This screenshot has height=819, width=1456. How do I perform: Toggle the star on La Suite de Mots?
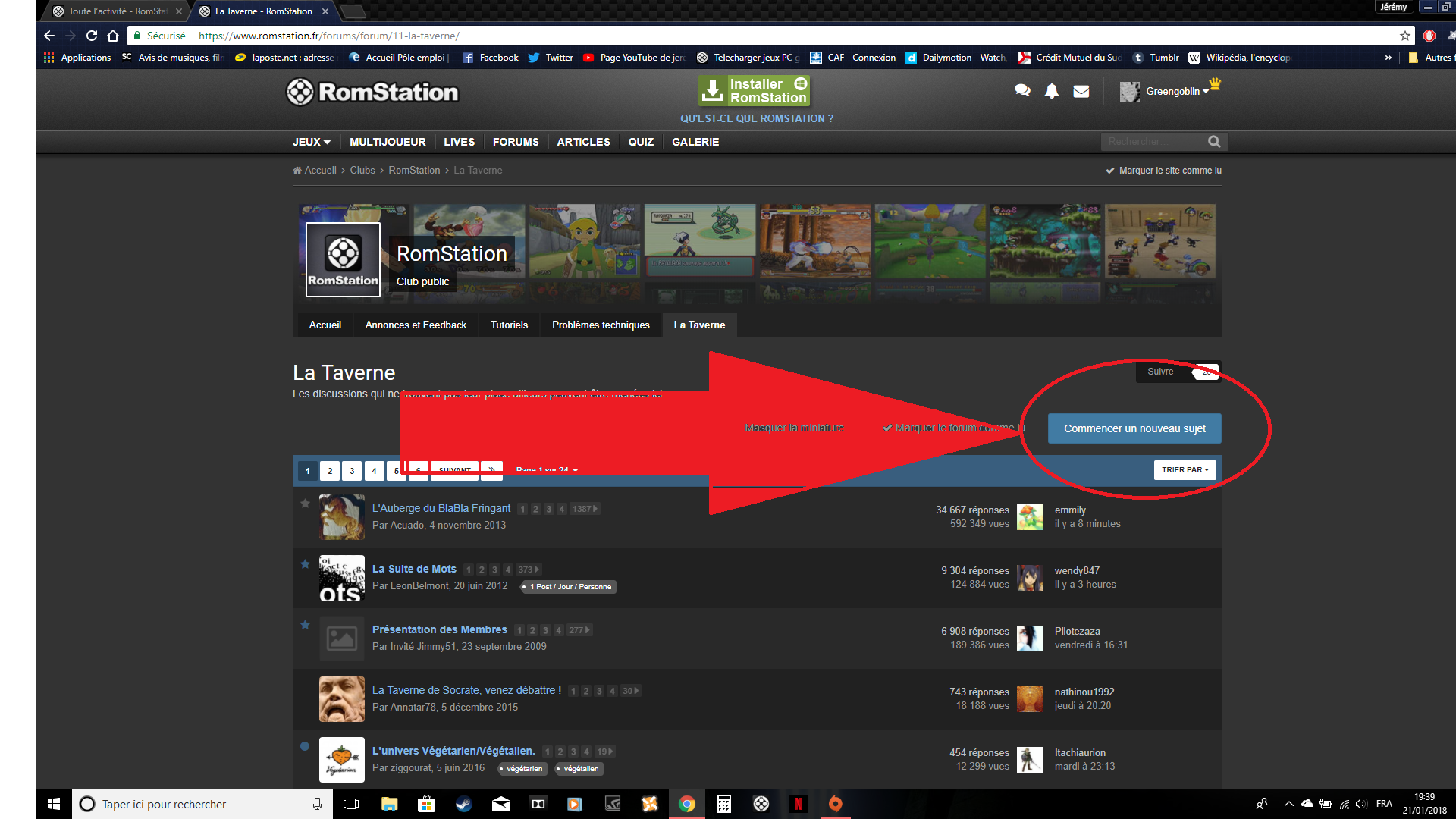305,564
